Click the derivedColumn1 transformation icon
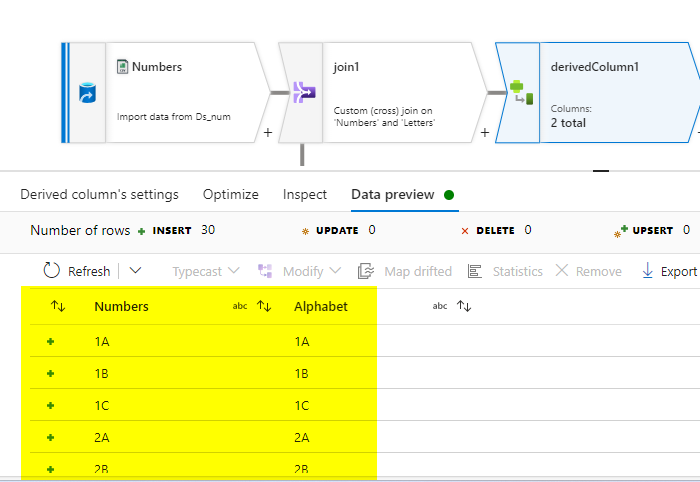 521,92
